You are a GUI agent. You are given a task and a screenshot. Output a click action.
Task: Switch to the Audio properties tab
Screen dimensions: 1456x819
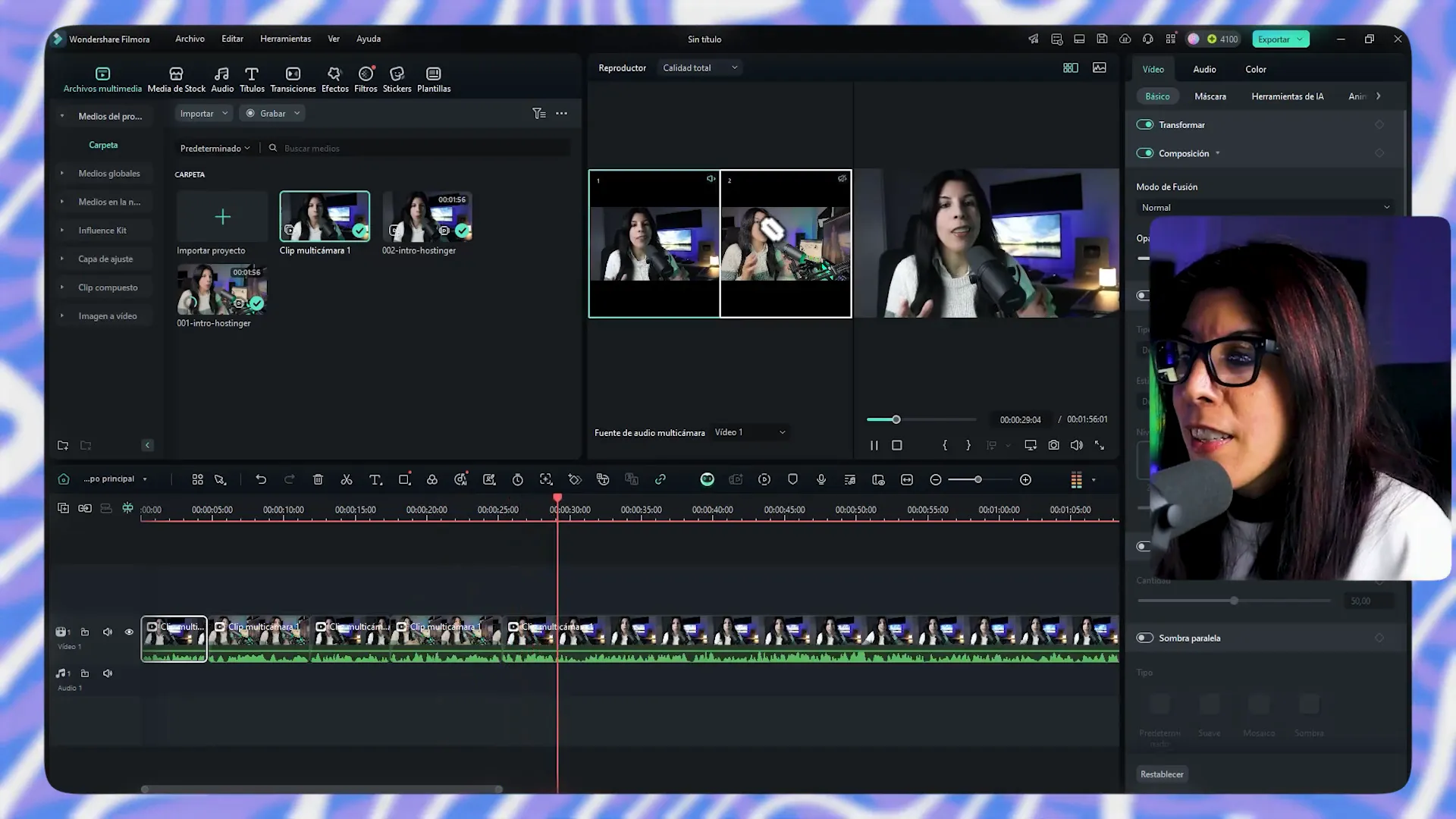point(1204,69)
